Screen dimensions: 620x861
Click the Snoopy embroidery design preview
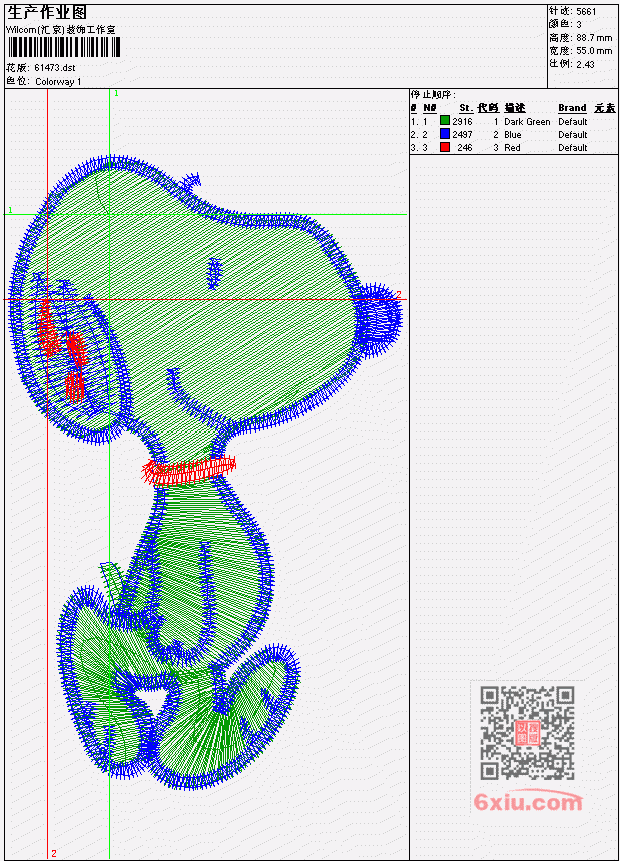coord(204,472)
